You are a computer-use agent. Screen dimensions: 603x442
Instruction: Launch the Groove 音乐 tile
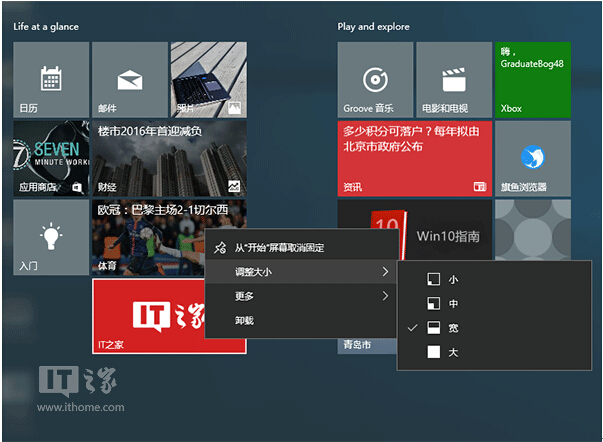(375, 80)
